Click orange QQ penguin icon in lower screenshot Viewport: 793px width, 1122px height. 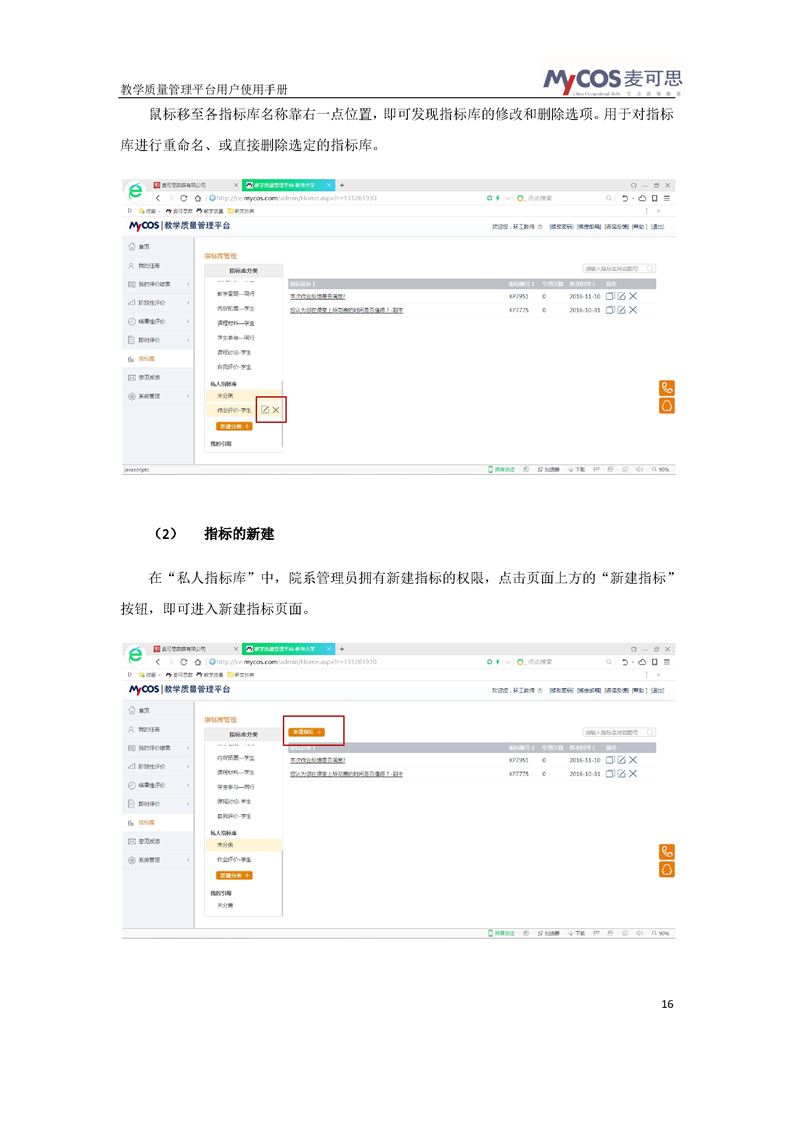(x=666, y=869)
